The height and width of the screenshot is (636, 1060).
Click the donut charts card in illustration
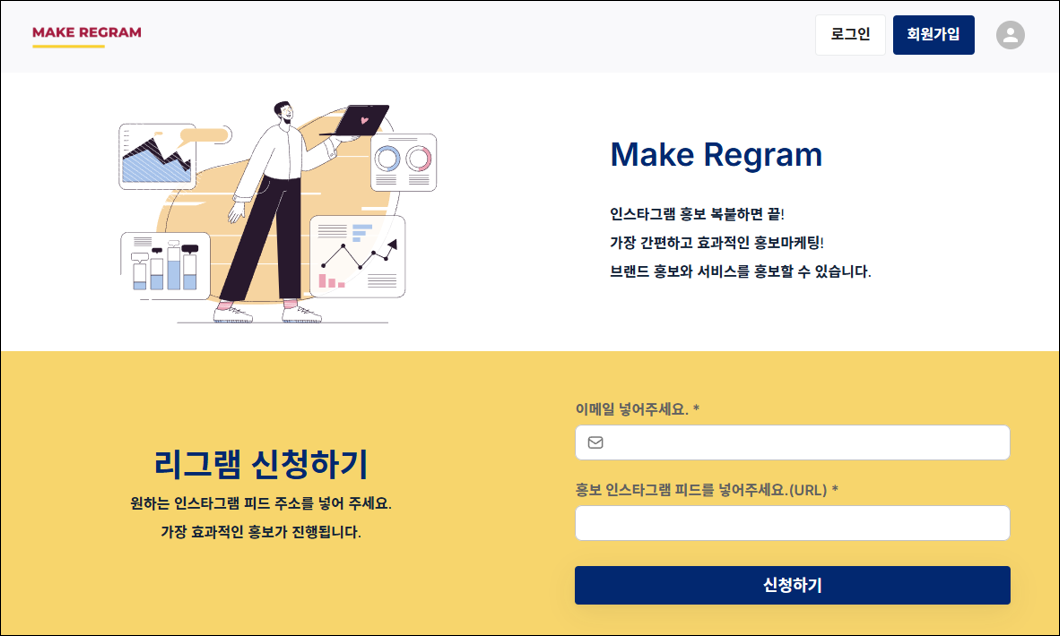(x=404, y=162)
